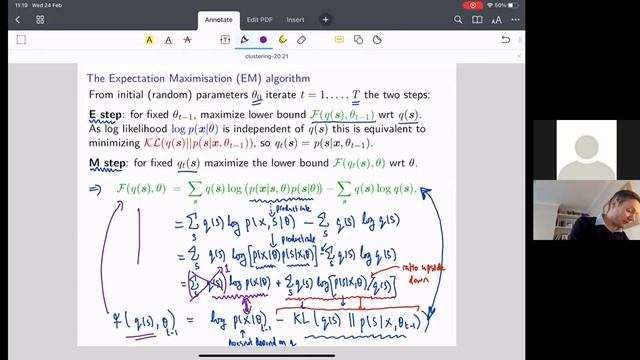Open the three-dots more menu
The width and height of the screenshot is (640, 360).
coord(516,20)
